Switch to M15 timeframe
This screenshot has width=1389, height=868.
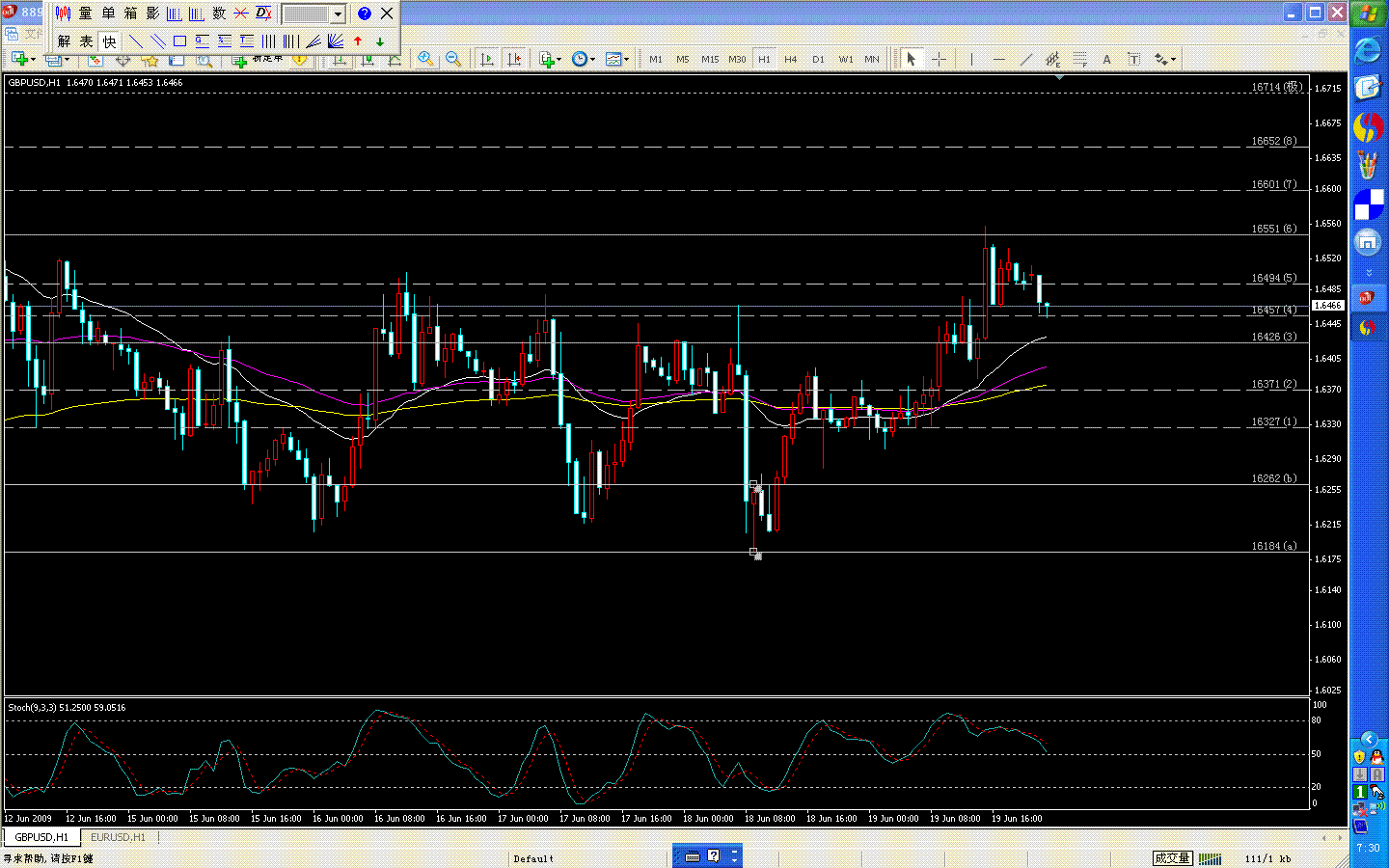[x=710, y=59]
